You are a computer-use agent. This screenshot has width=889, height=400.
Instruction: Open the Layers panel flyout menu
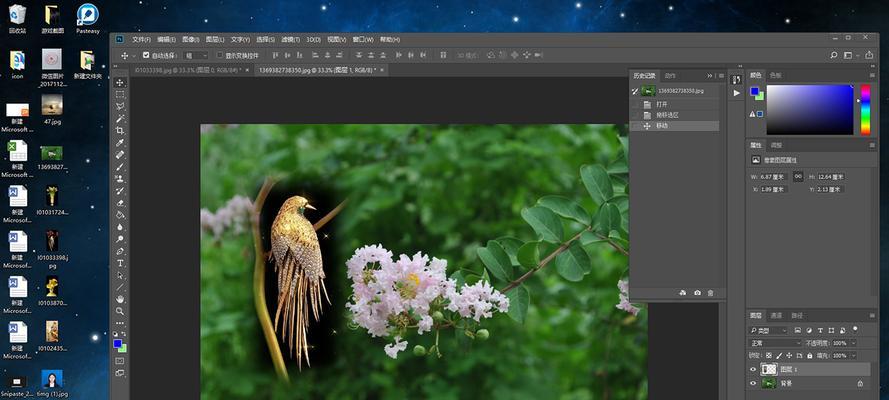point(873,316)
